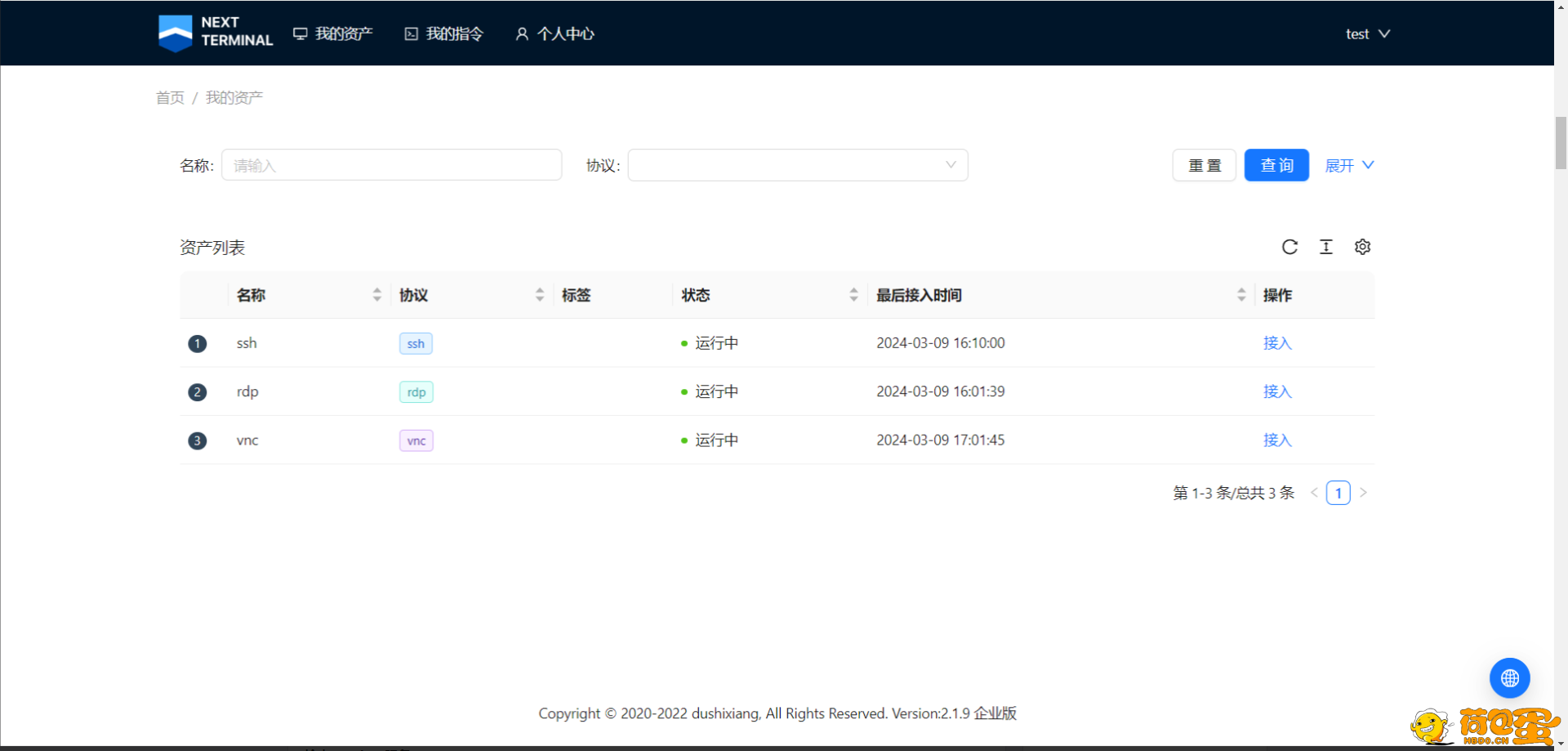Click timestamp 2024-03-09 16:10:00
Image resolution: width=1568 pixels, height=751 pixels.
(x=941, y=343)
